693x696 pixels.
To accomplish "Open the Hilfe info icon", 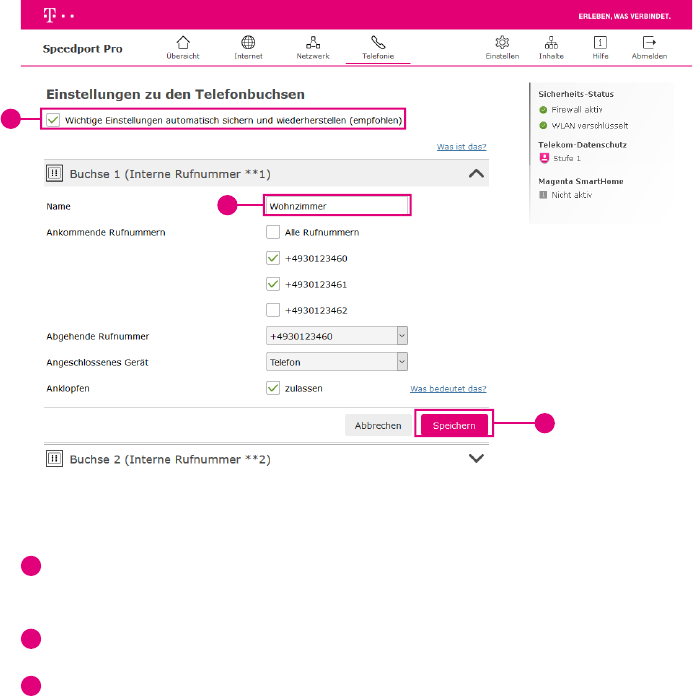I will 600,43.
